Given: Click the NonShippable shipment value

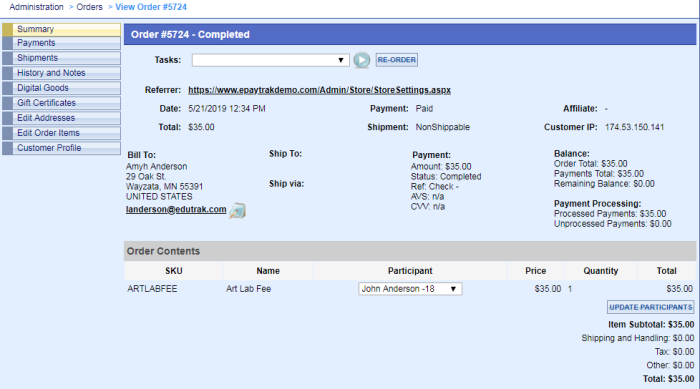Looking at the screenshot, I should [x=442, y=127].
